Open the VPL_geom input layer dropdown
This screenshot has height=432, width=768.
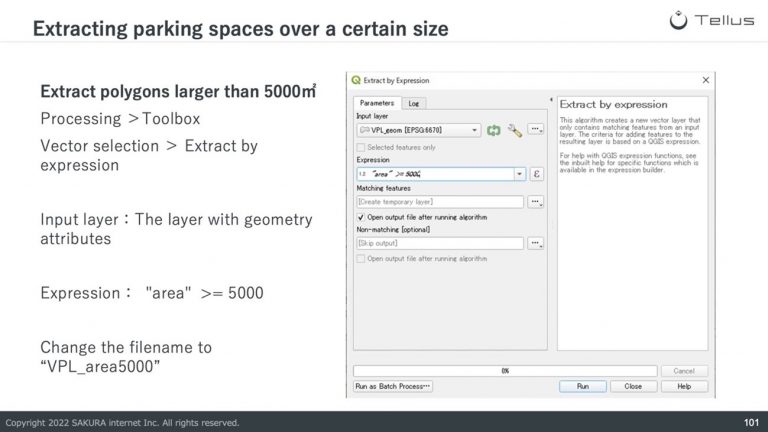(419, 130)
